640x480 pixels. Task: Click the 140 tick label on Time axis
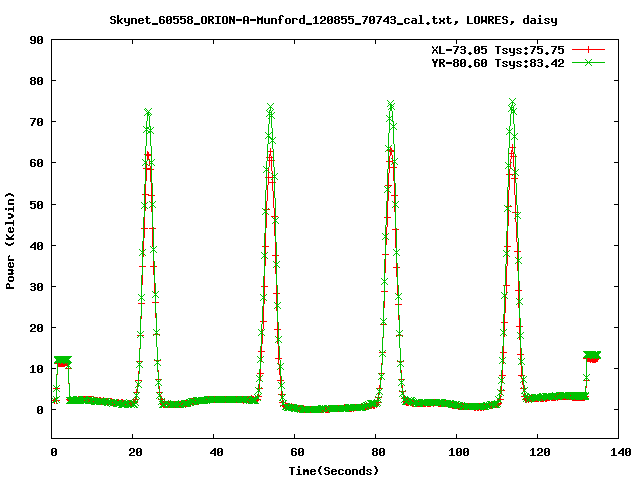620,452
